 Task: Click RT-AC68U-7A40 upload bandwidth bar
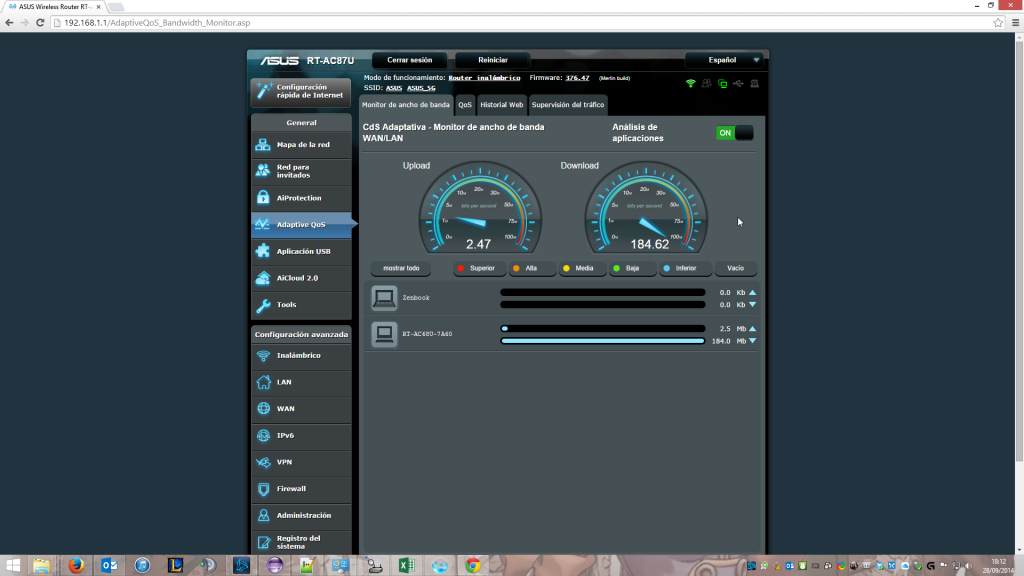click(x=603, y=328)
